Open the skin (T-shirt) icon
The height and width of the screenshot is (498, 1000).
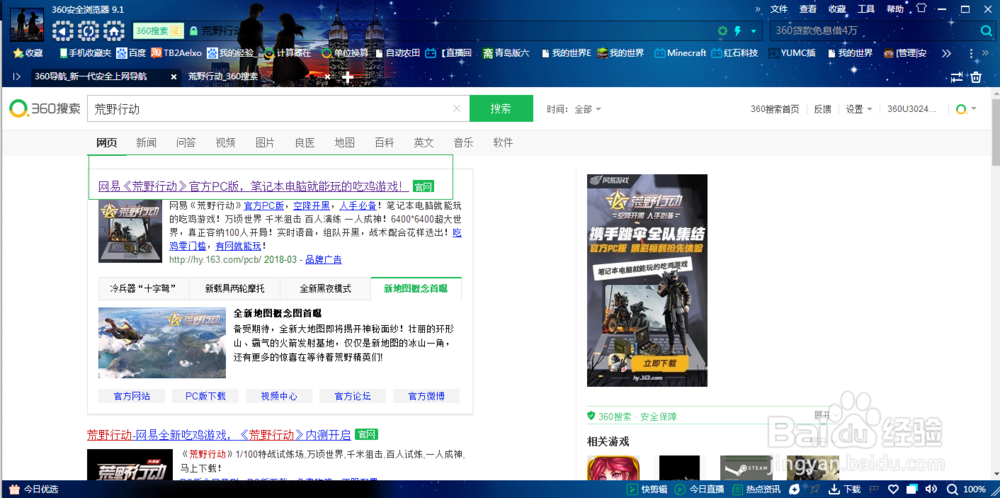coord(921,8)
